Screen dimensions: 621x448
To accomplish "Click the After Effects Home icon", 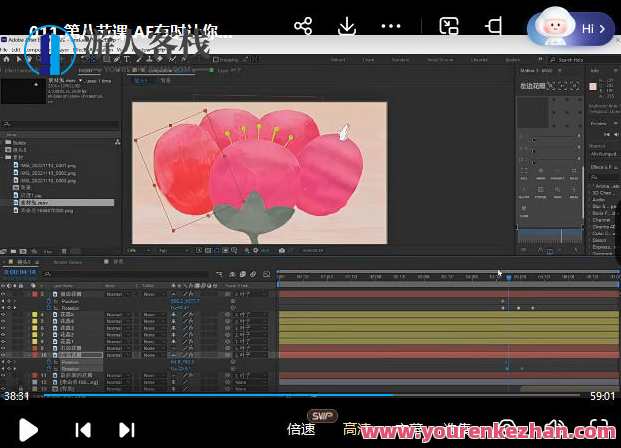I will tap(6, 59).
